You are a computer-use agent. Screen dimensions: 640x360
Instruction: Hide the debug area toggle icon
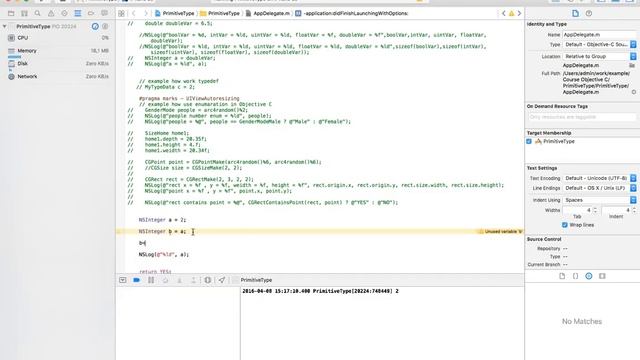pos(122,280)
